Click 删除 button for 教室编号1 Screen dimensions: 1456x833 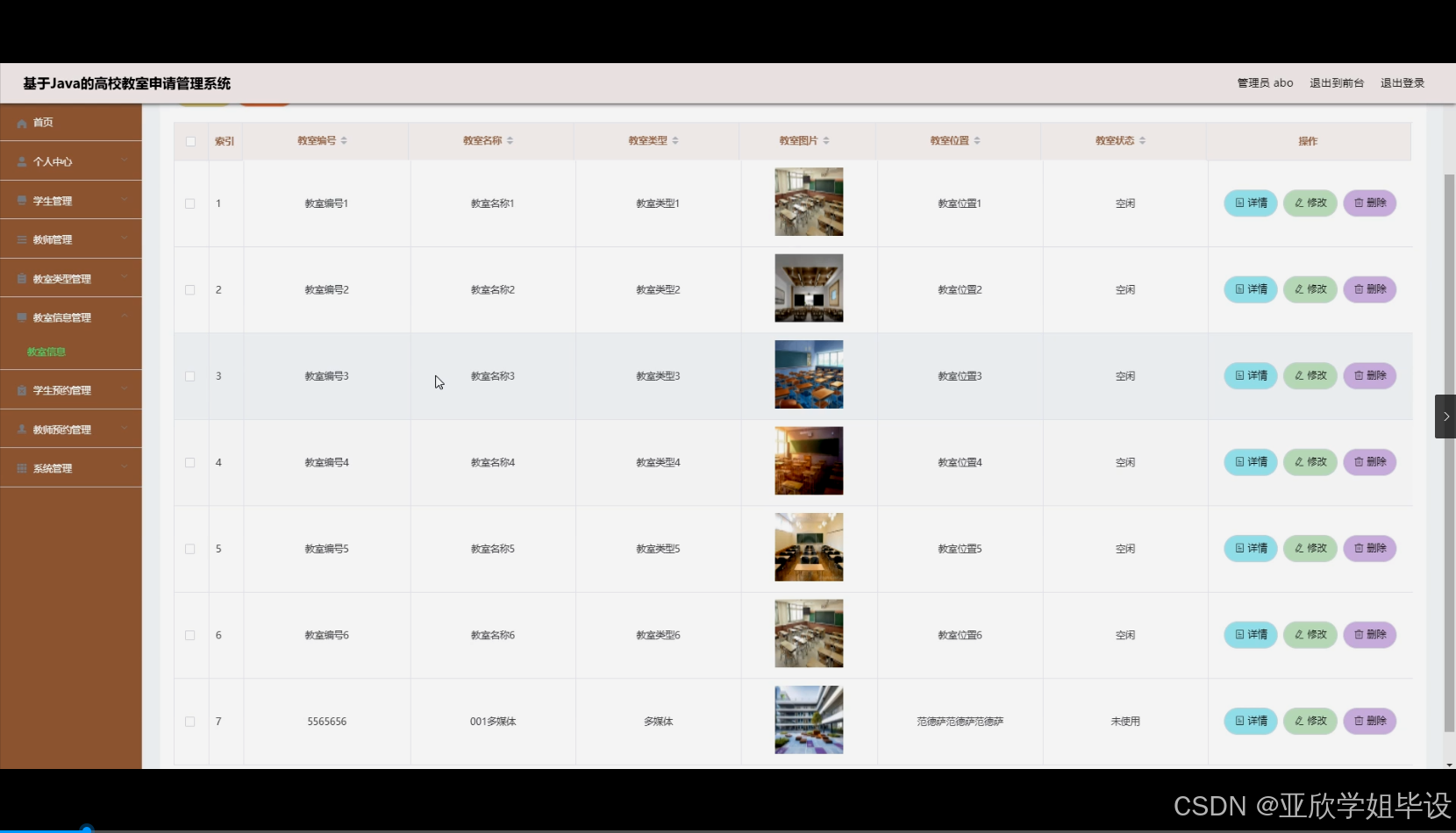1370,203
